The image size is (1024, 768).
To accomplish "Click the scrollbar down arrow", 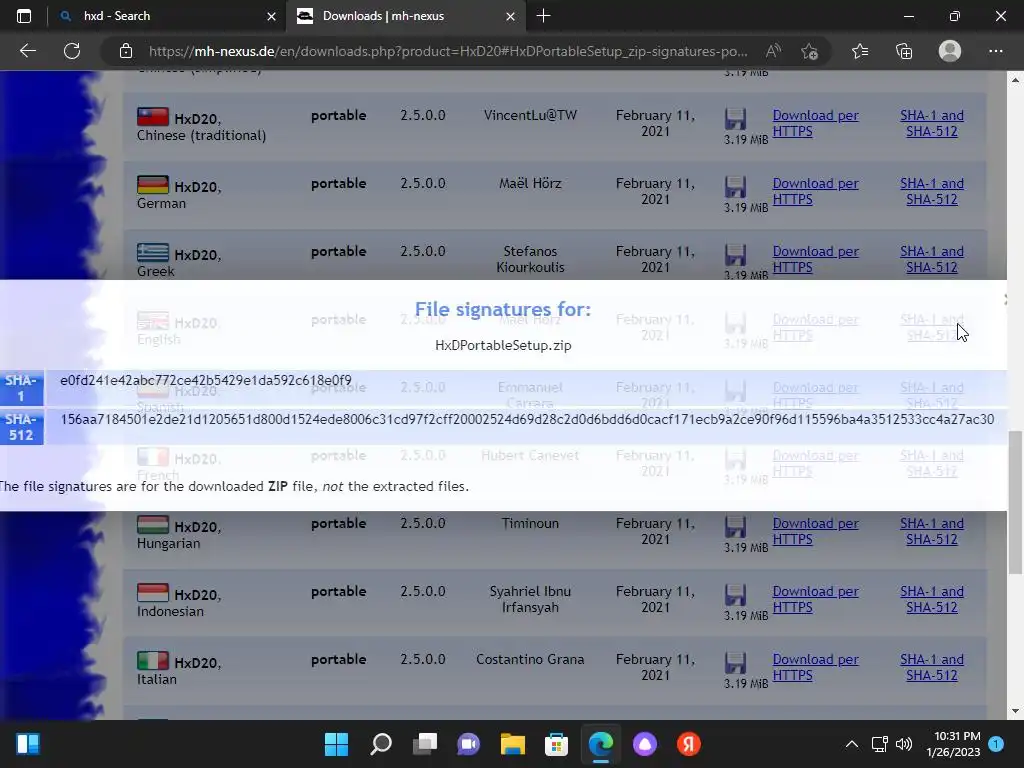I will click(1015, 711).
